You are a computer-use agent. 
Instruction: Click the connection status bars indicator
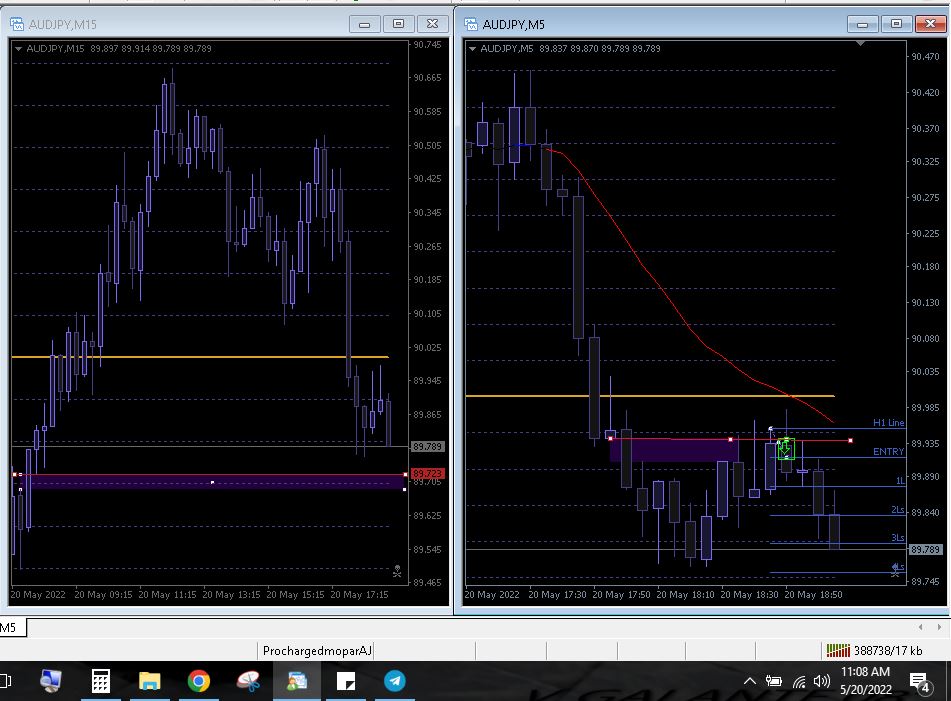838,651
